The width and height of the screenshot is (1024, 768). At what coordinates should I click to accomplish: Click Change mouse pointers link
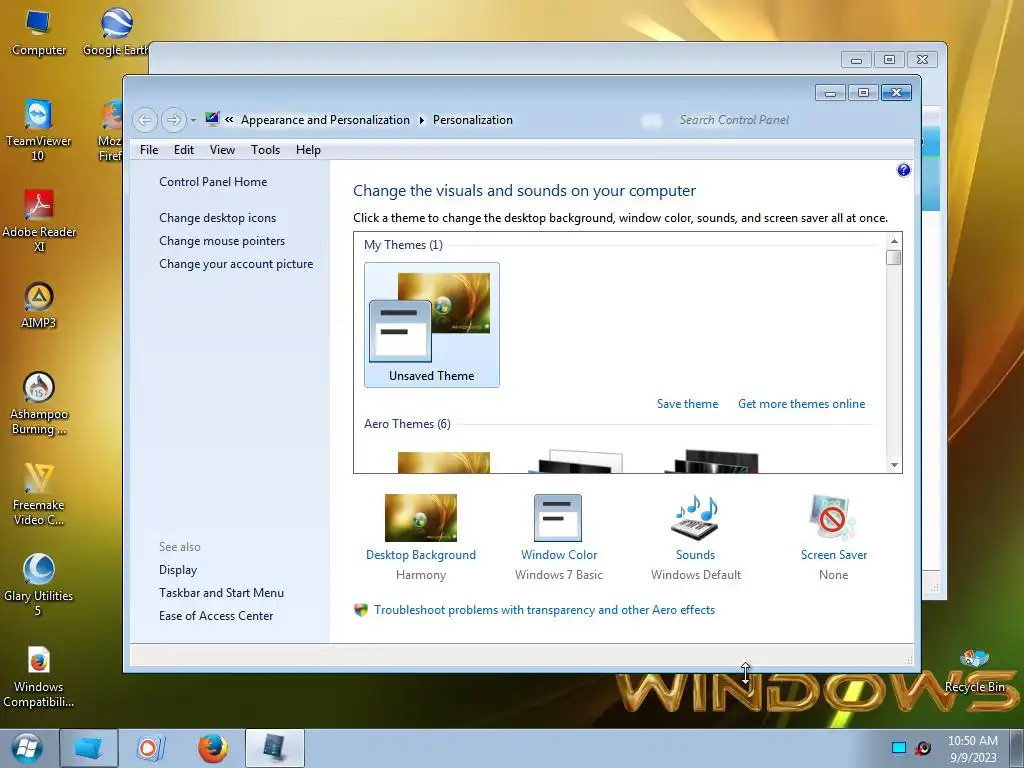[x=222, y=240]
